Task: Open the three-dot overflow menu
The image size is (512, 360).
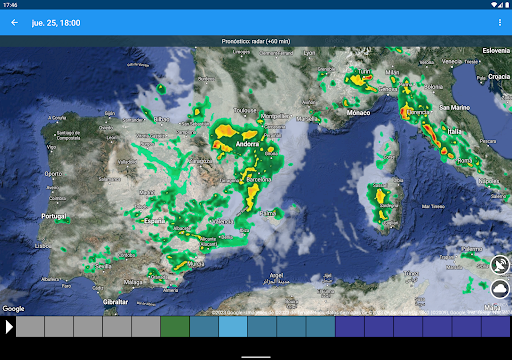Action: pyautogui.click(x=500, y=22)
